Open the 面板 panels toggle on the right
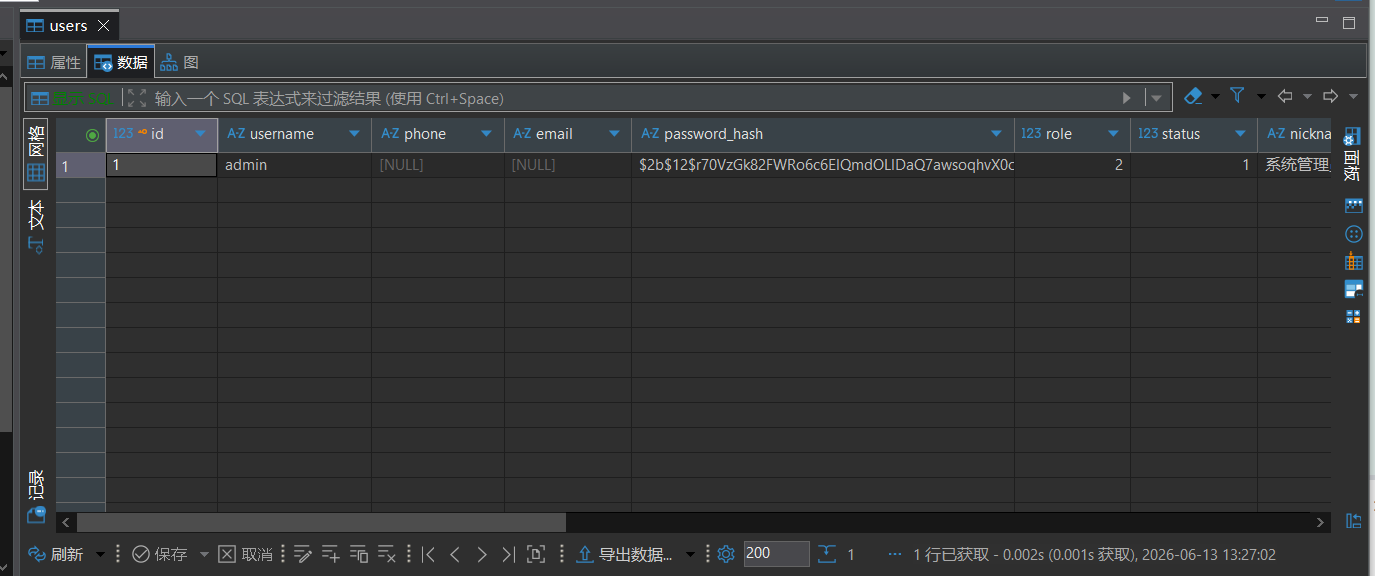The image size is (1375, 576). pyautogui.click(x=1352, y=155)
